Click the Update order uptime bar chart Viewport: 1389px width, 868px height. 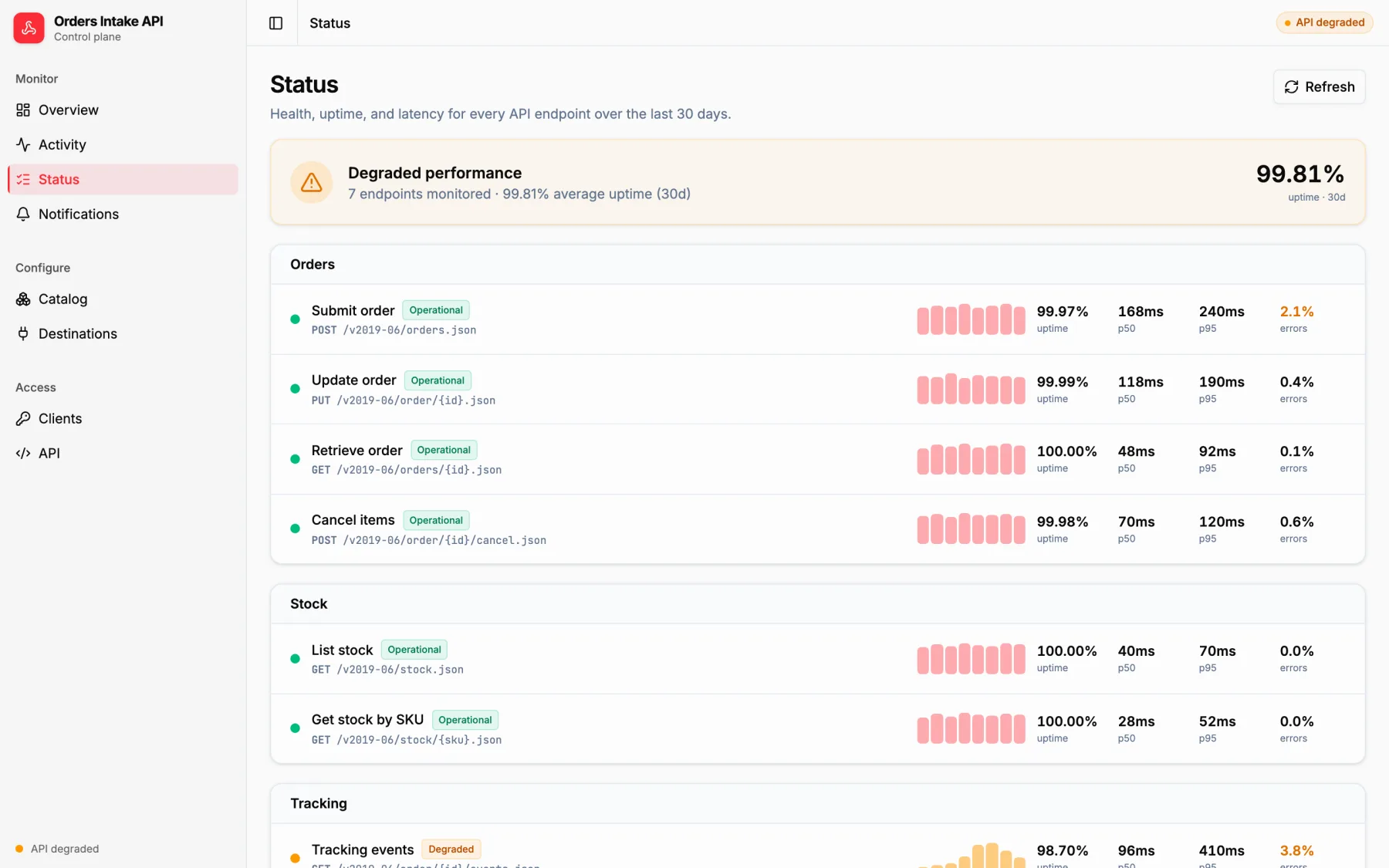[x=971, y=389]
